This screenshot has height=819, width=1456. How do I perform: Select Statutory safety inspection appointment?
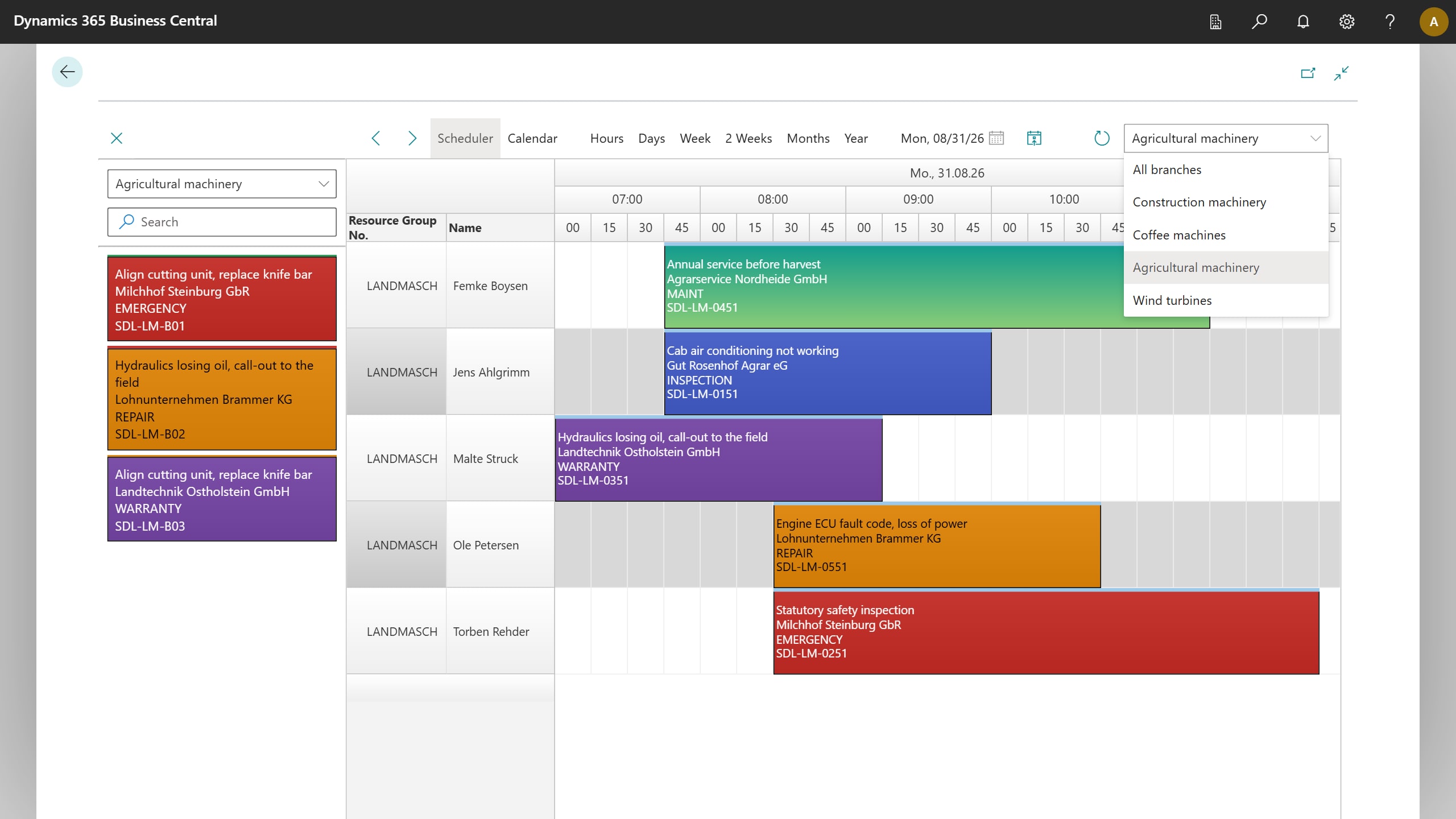click(1046, 632)
